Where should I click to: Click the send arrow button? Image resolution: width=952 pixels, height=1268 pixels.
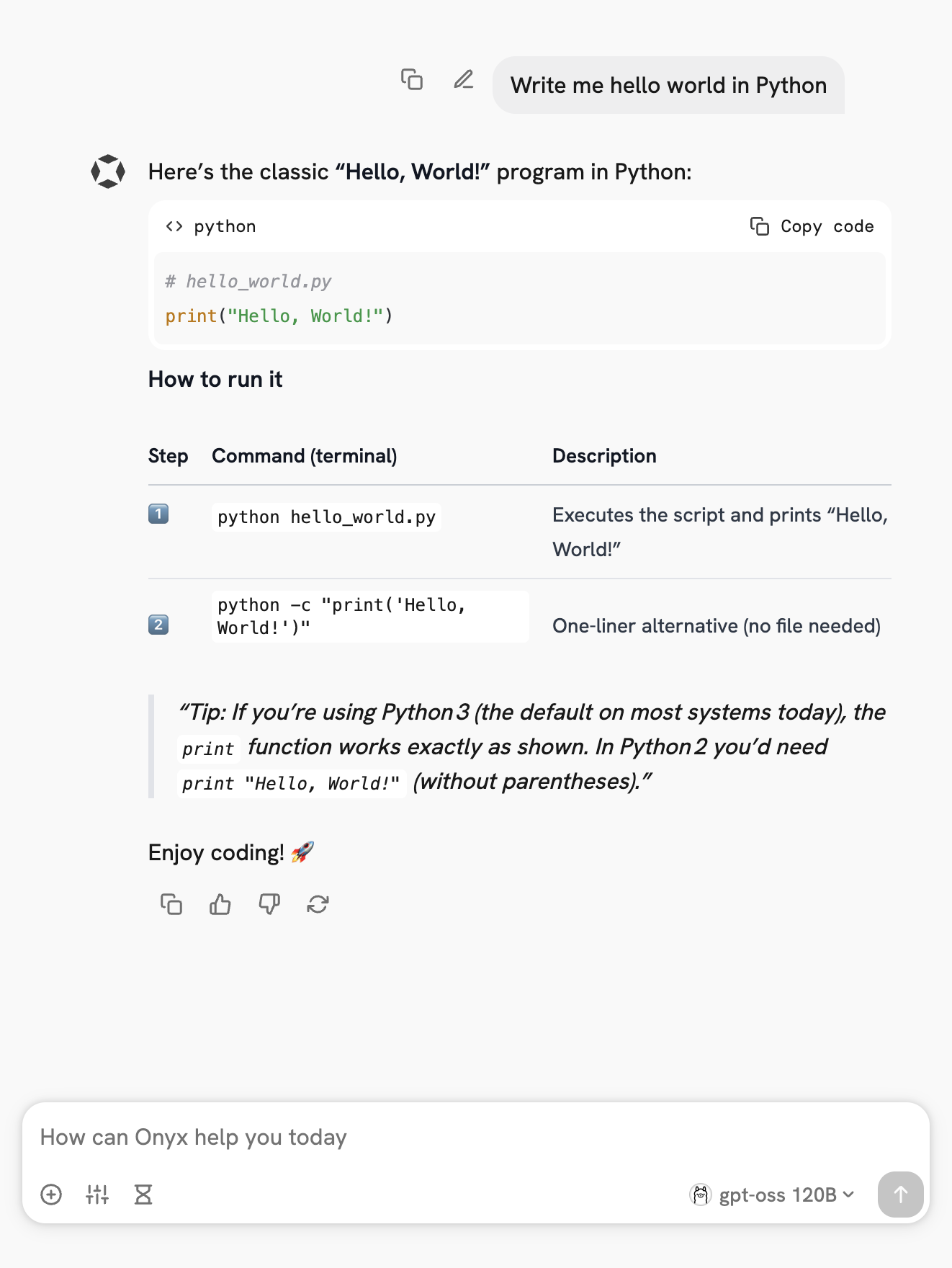[x=900, y=1195]
